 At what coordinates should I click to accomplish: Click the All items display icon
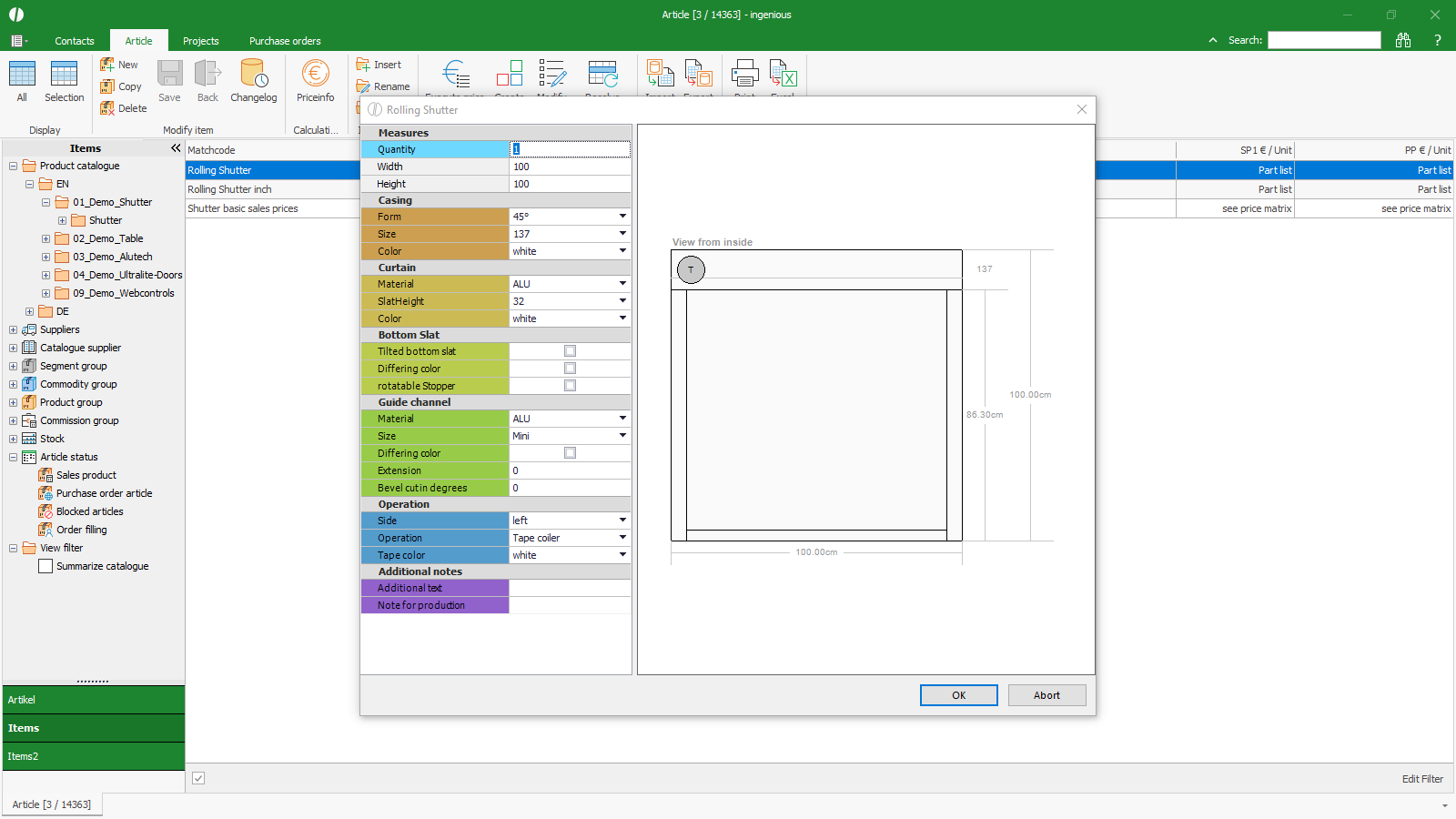click(22, 74)
